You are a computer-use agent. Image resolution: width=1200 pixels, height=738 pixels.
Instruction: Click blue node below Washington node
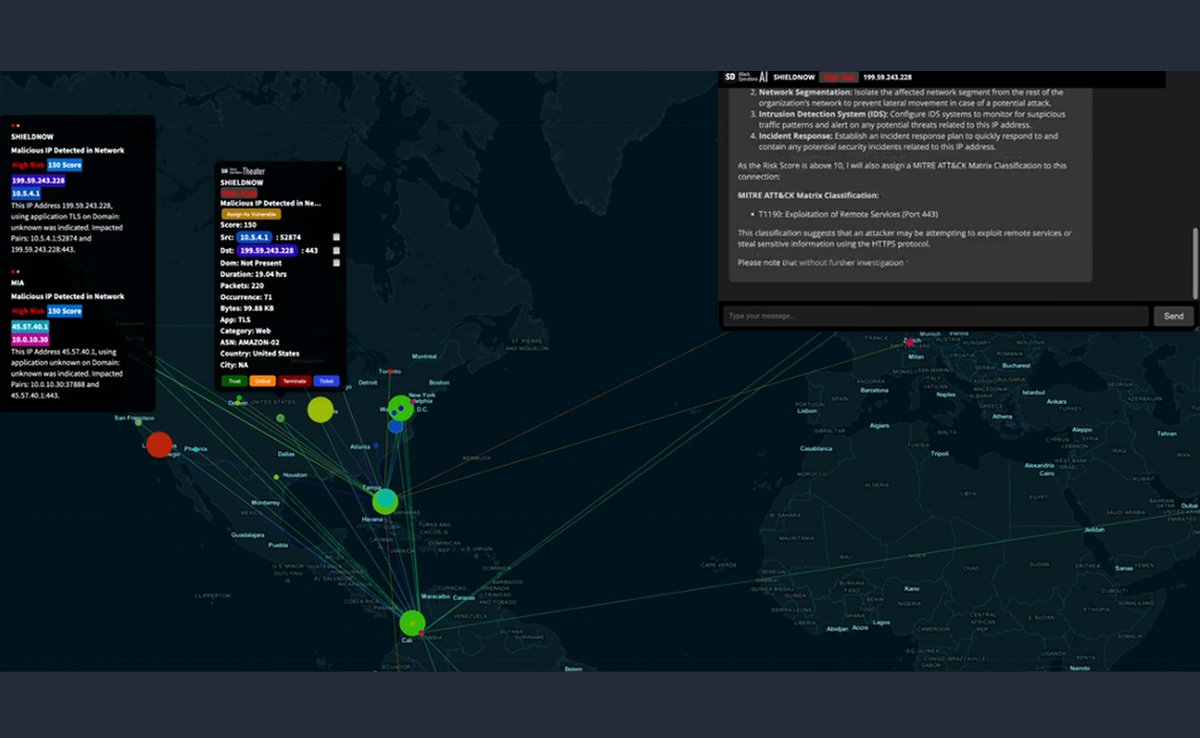tap(396, 426)
